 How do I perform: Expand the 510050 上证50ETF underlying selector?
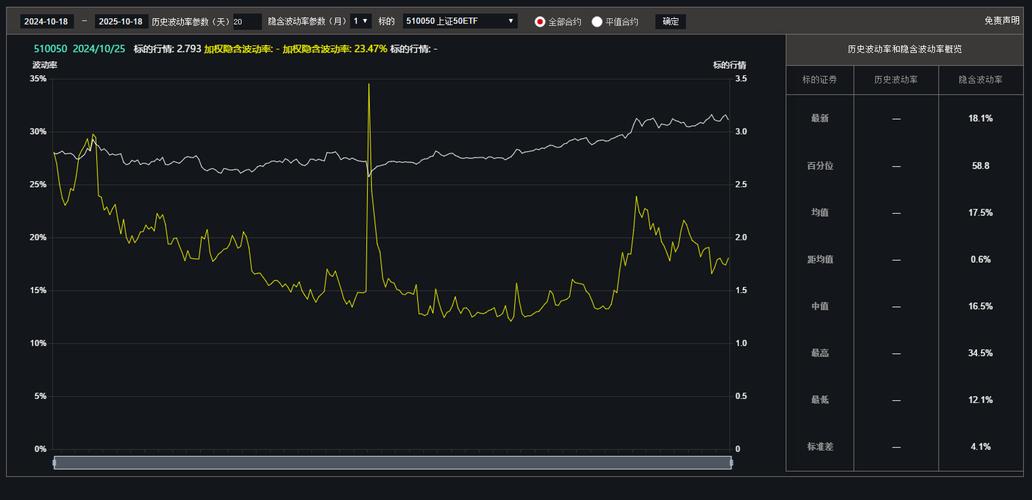[460, 21]
